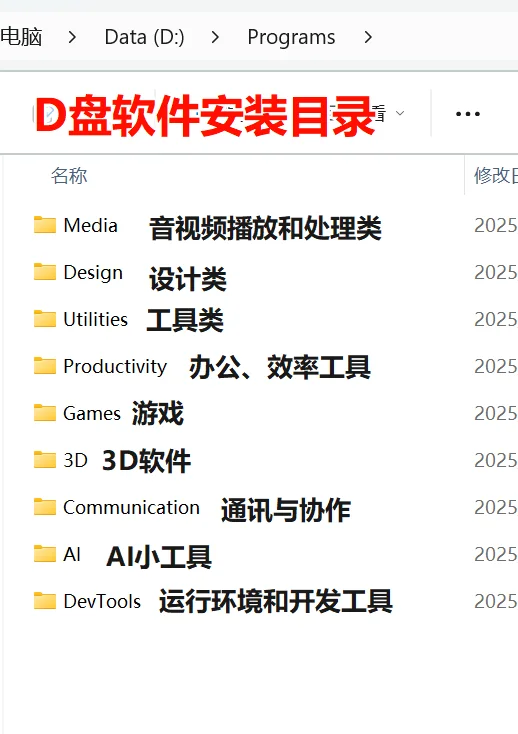The image size is (518, 734).
Task: Click the Games folder icon
Action: pyautogui.click(x=45, y=413)
